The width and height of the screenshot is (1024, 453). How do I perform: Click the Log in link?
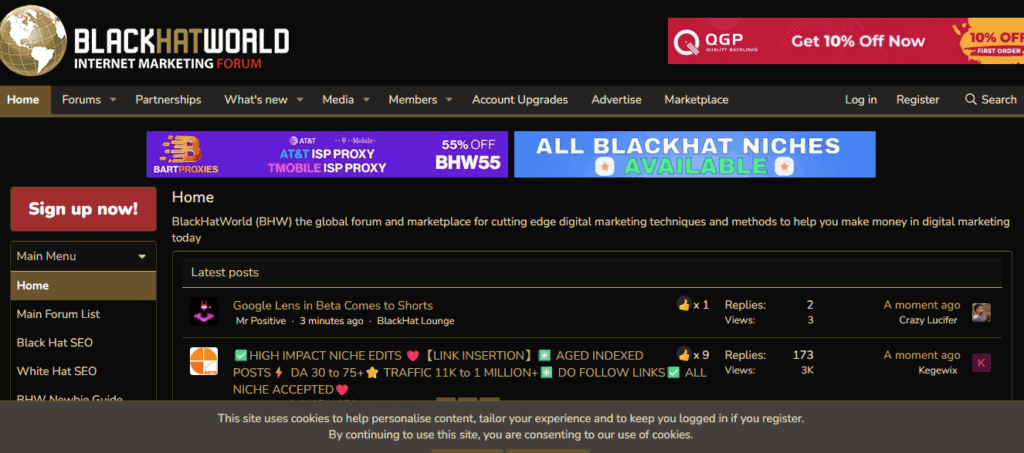pyautogui.click(x=861, y=100)
